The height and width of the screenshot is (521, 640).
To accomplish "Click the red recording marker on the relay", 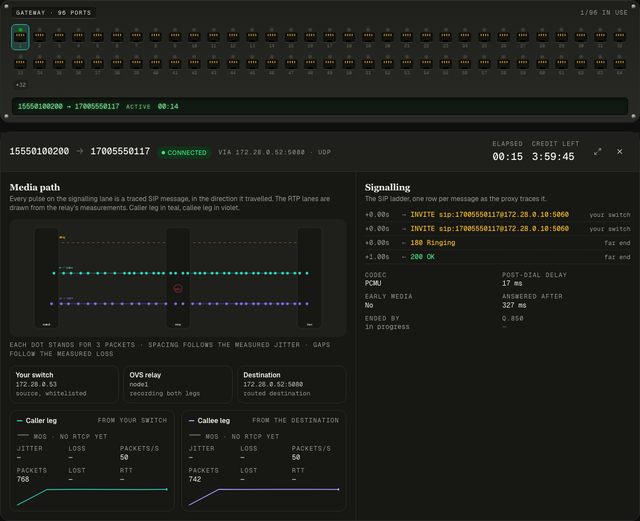I will (x=178, y=289).
